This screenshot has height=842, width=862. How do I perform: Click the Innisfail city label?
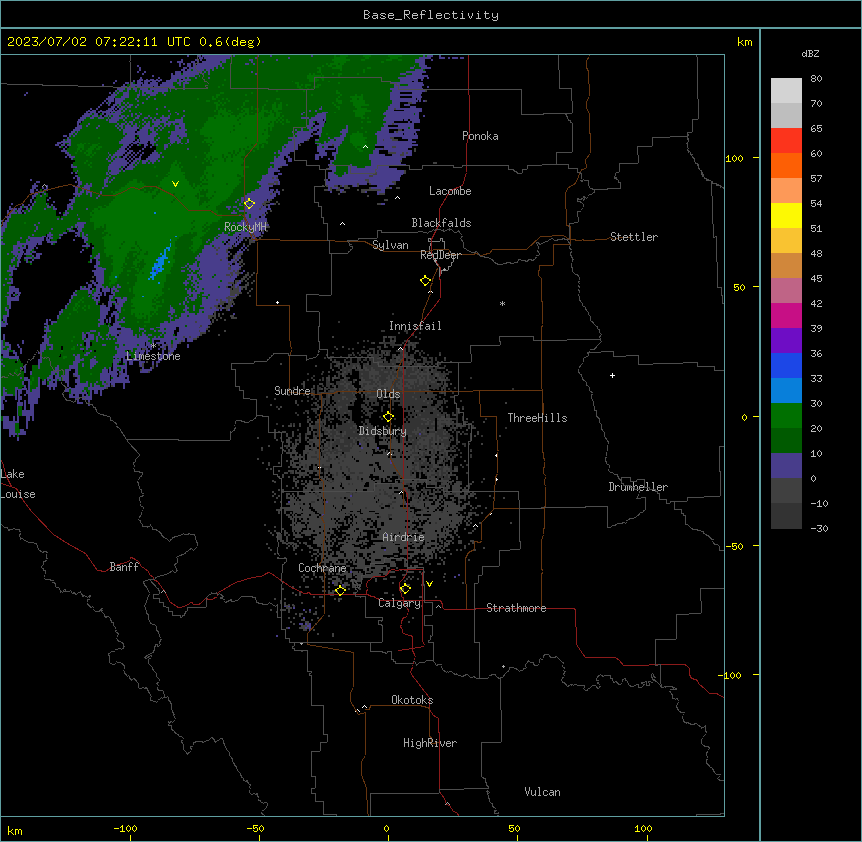[415, 326]
